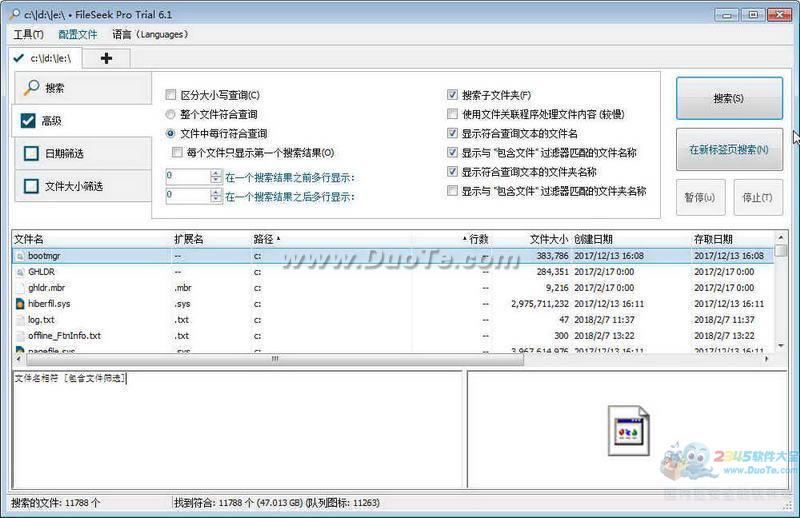
Task: Click the lines-after search result number field
Action: [188, 196]
